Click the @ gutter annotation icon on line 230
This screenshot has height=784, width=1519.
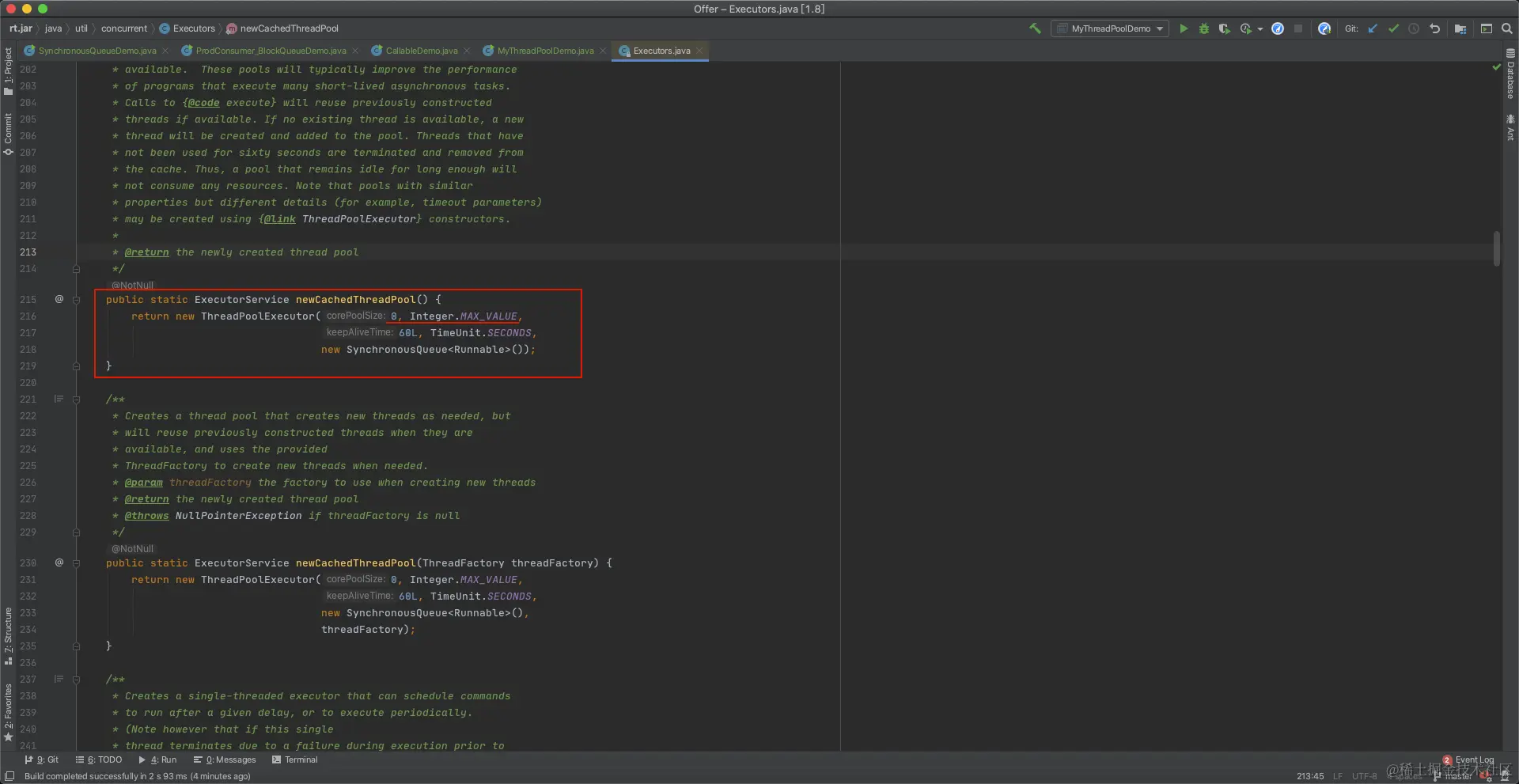[x=59, y=562]
